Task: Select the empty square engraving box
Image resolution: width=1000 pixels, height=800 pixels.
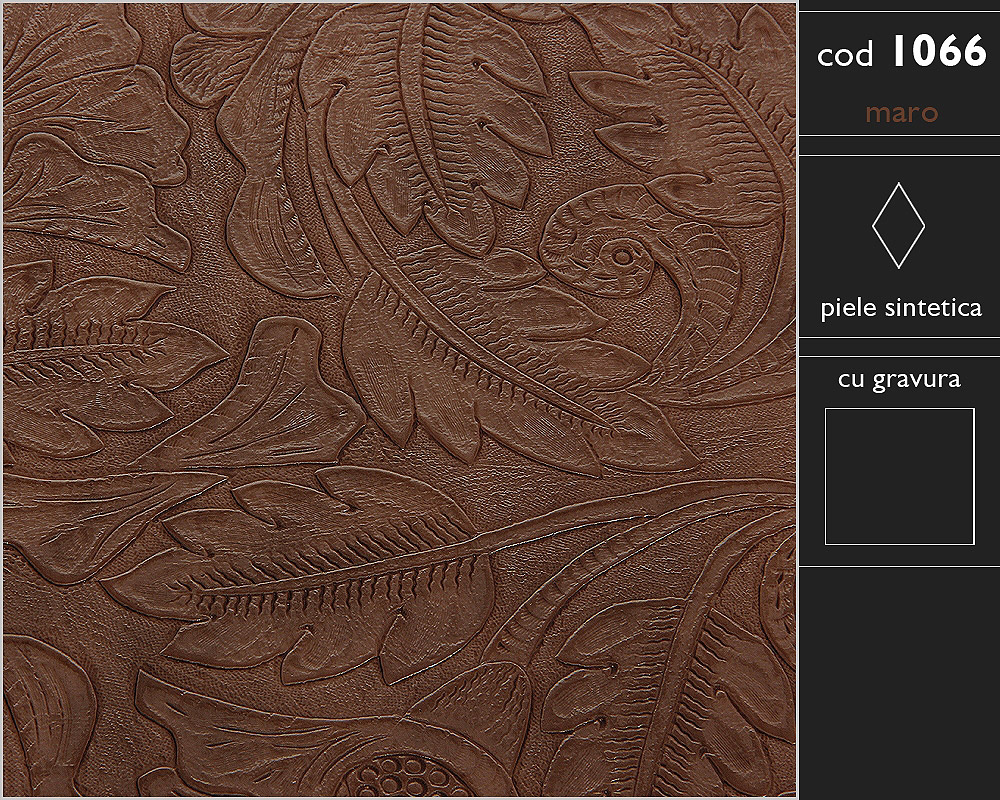Action: coord(899,476)
